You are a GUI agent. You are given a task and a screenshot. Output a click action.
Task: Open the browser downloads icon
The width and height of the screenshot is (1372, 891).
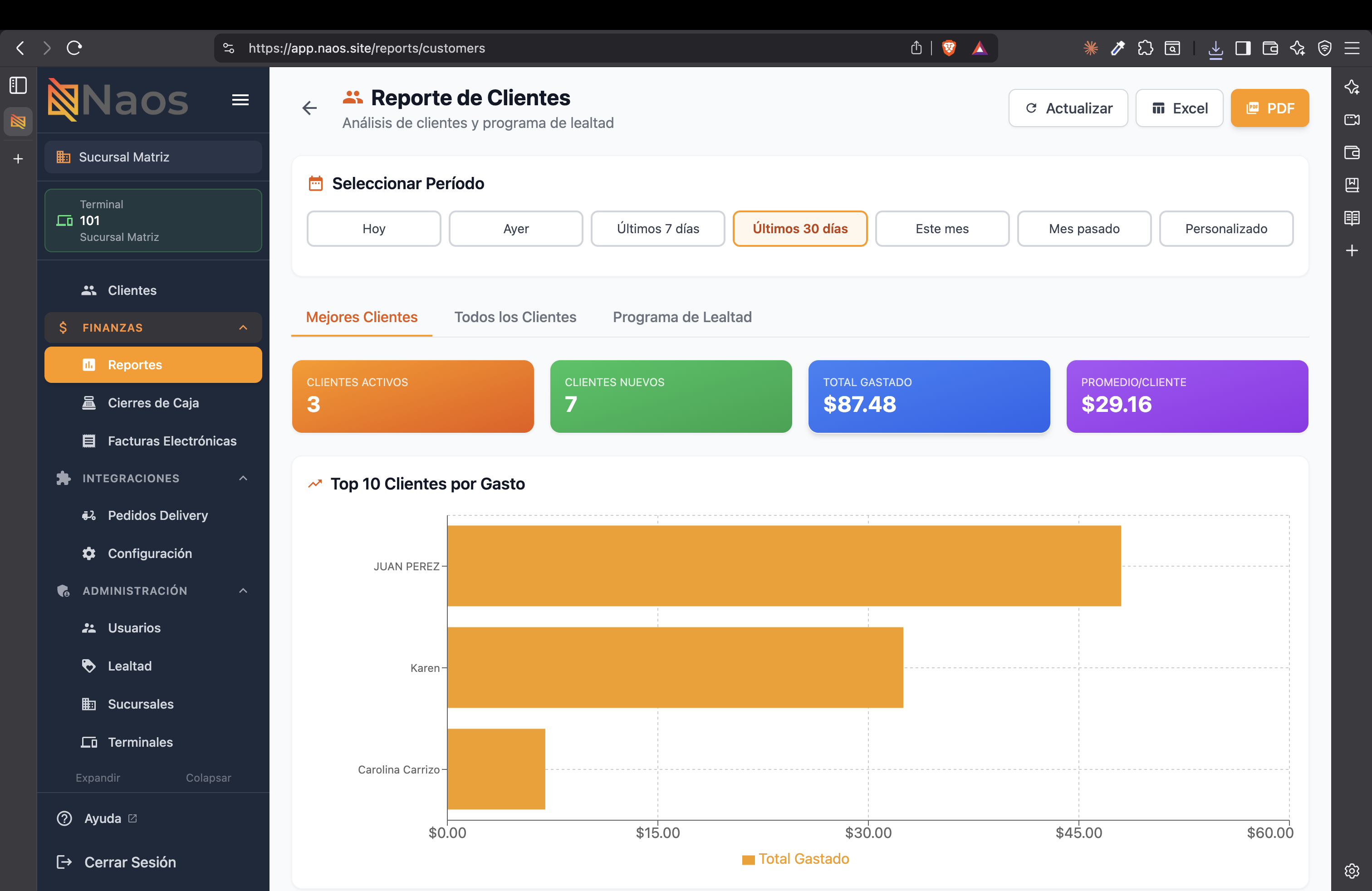pos(1215,49)
